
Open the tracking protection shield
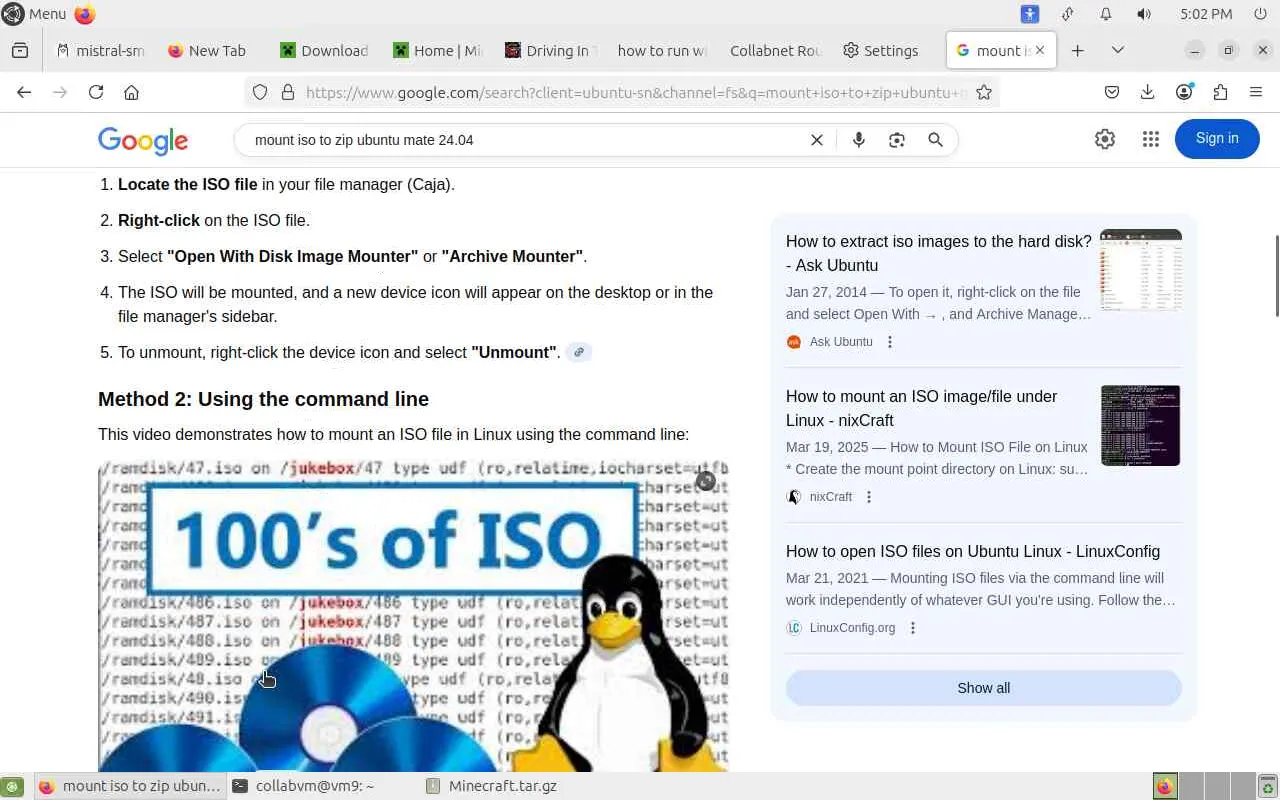point(260,92)
